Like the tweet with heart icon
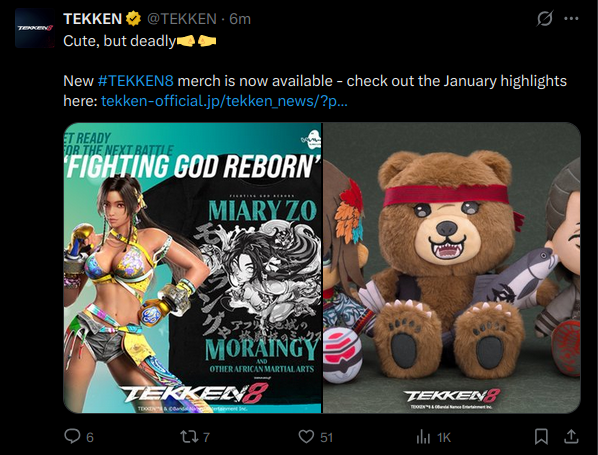Image resolution: width=598 pixels, height=455 pixels. 306,437
